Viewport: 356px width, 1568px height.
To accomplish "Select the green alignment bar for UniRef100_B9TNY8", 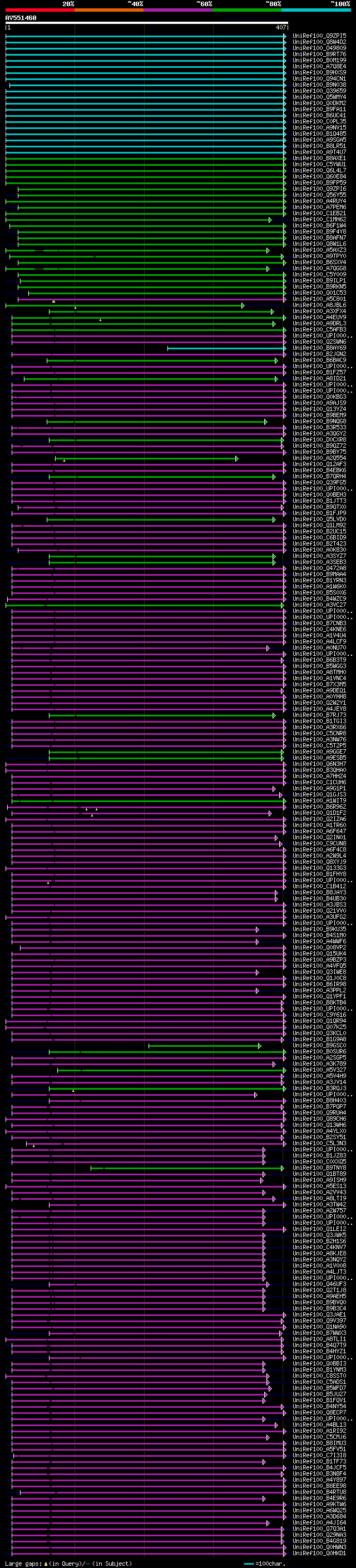I will (x=187, y=1168).
